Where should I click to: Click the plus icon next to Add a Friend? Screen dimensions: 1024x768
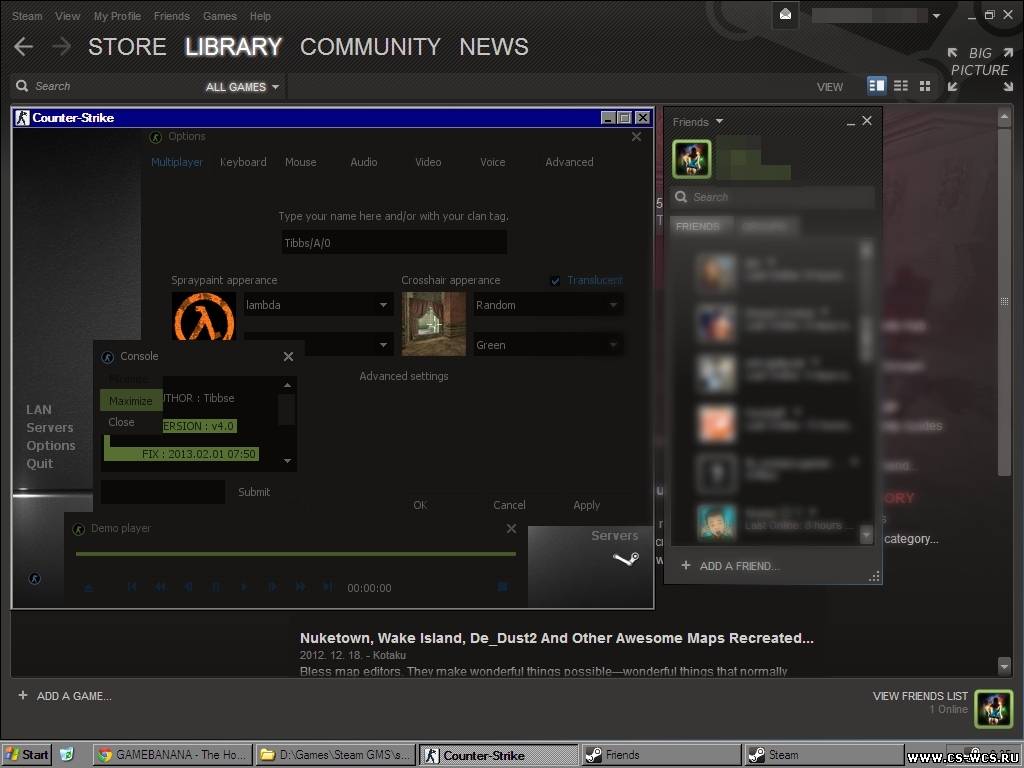click(x=686, y=565)
